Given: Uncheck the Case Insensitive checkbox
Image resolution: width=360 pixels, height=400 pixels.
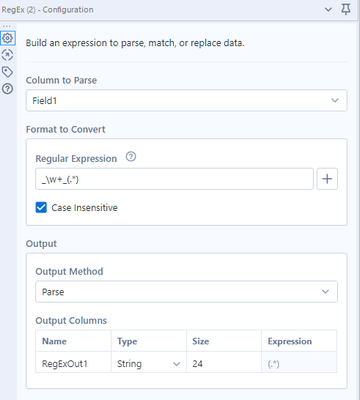Looking at the screenshot, I should [41, 207].
